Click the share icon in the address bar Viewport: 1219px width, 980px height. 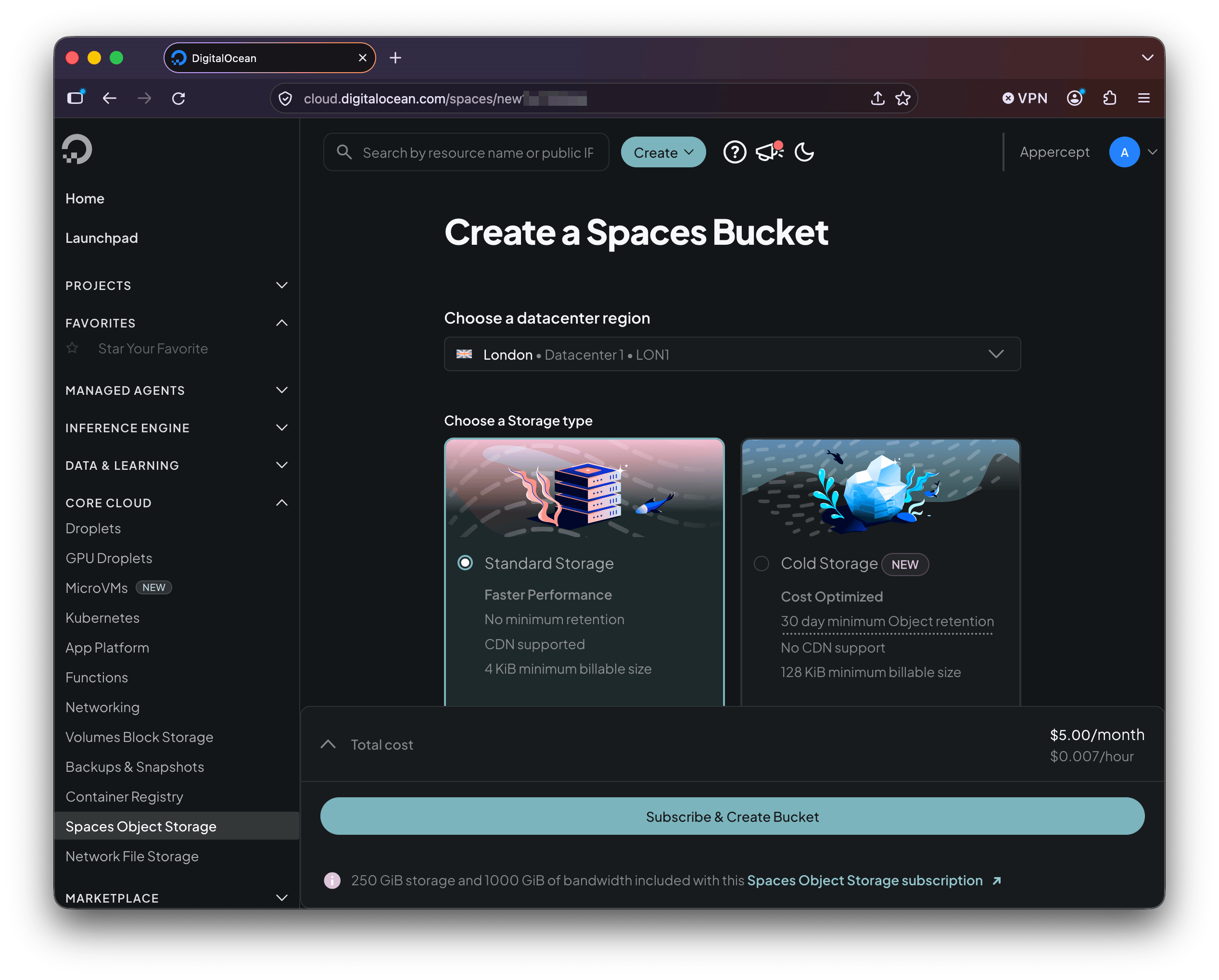point(877,99)
